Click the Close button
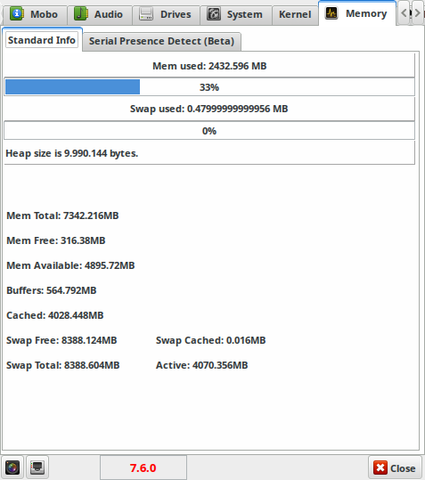This screenshot has width=425, height=480. coord(395,468)
